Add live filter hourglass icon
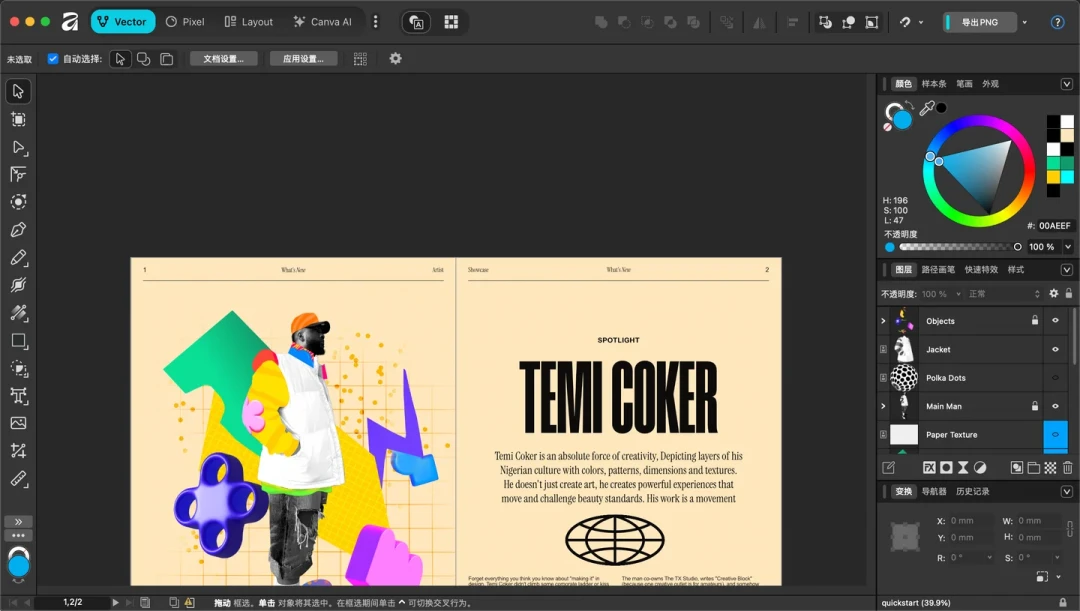 tap(963, 468)
